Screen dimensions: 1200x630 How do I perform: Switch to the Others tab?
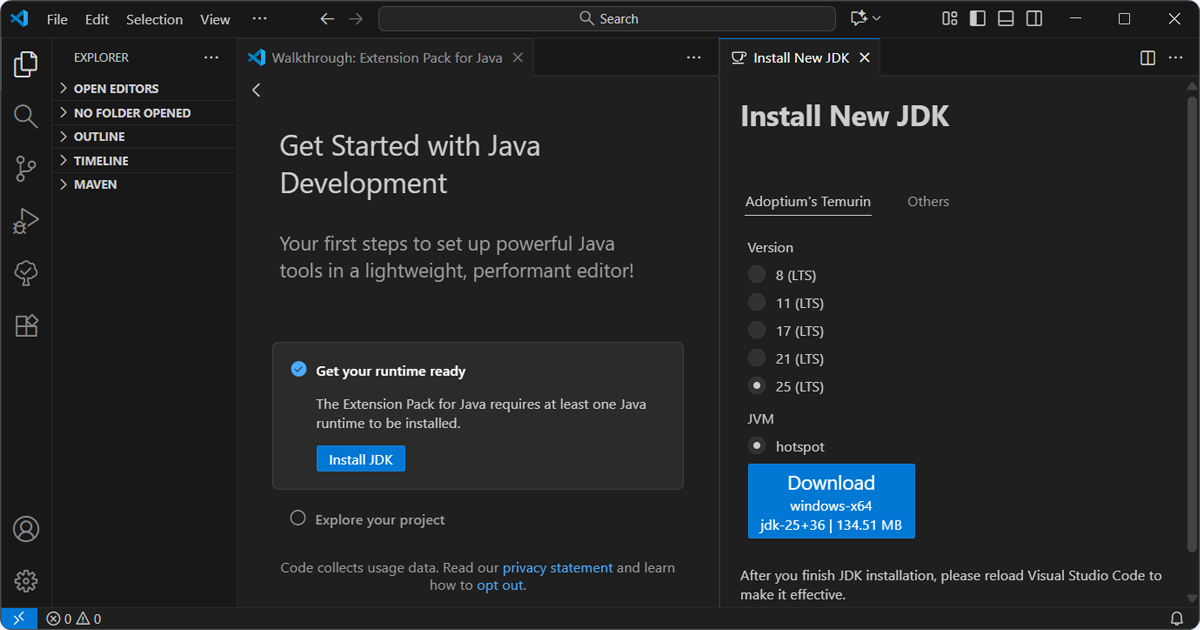tap(928, 202)
